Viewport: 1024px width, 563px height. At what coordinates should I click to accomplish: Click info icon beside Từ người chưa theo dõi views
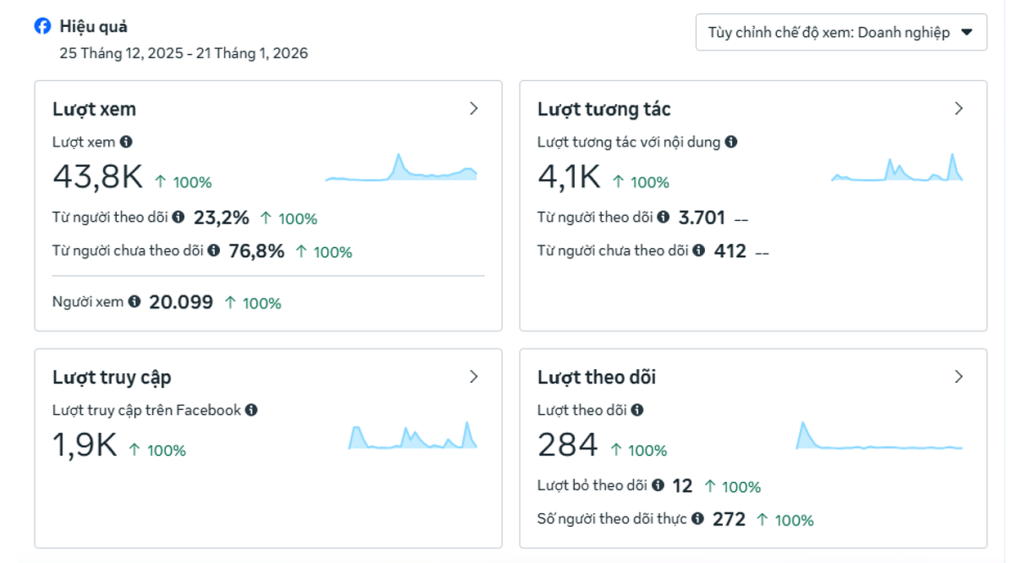[x=213, y=250]
